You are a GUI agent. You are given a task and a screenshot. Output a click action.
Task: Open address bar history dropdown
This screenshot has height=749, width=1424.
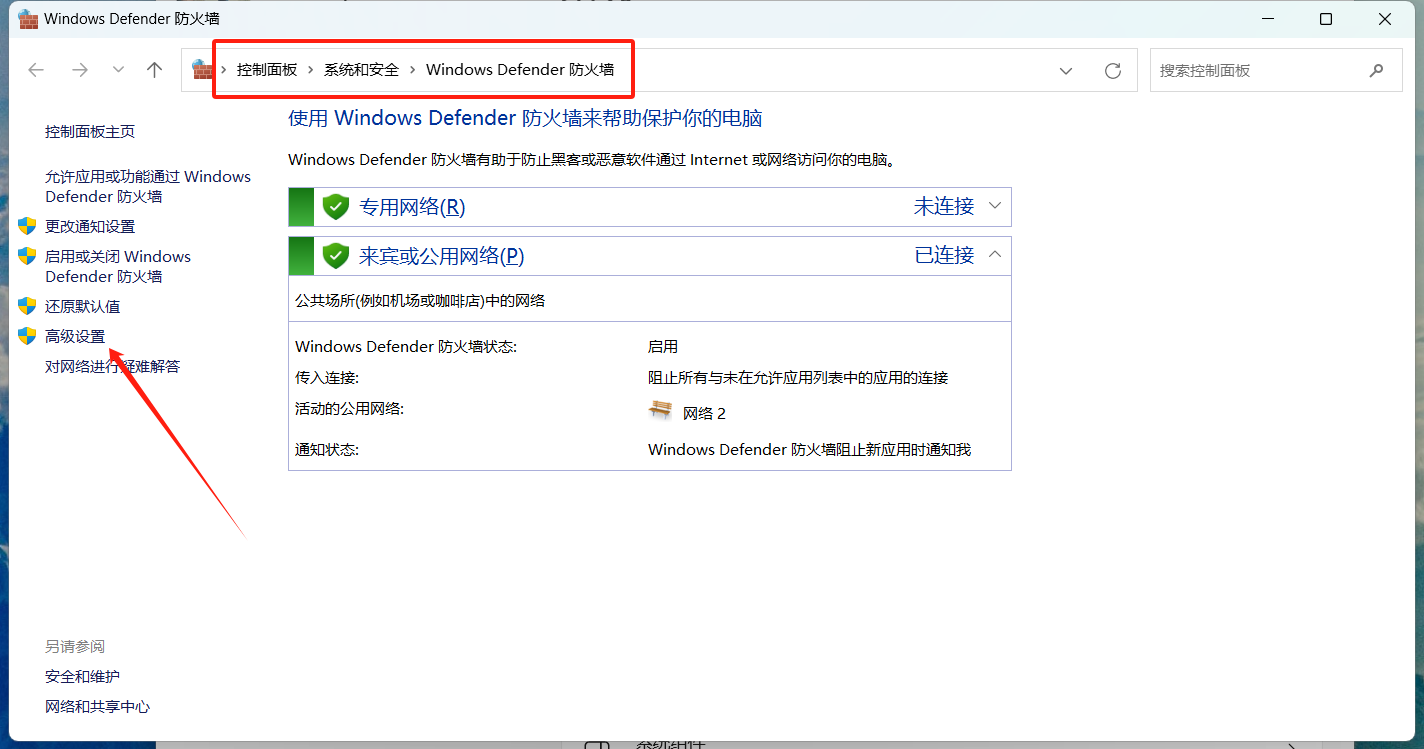[x=1066, y=71]
